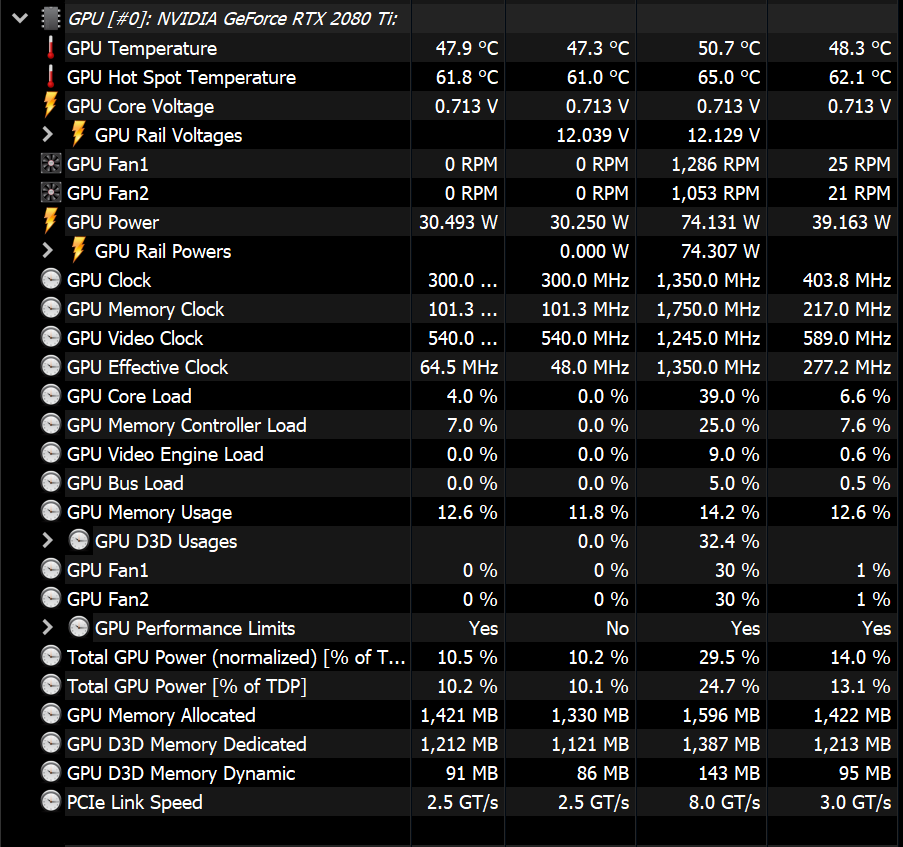Click gauge icon beside GPU D3D Memory Dedicated
Screen dimensions: 903x847
point(51,743)
